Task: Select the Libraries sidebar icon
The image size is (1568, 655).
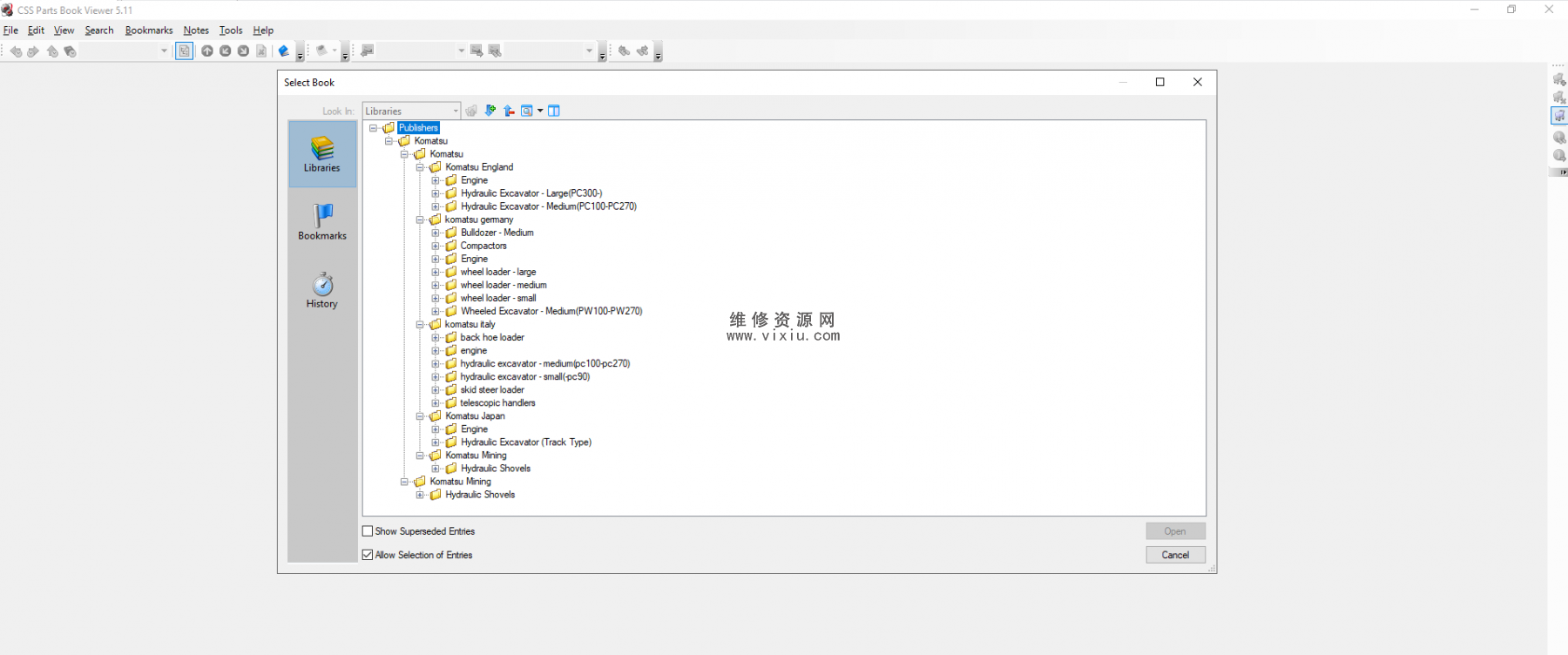Action: 322,154
